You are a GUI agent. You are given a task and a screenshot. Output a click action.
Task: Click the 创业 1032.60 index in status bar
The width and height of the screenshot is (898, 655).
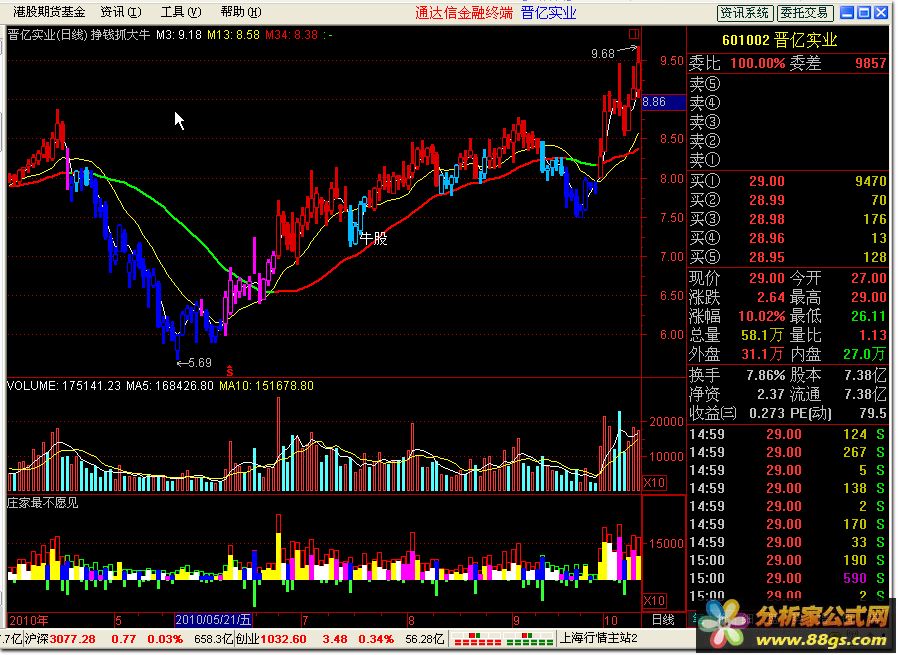click(271, 639)
